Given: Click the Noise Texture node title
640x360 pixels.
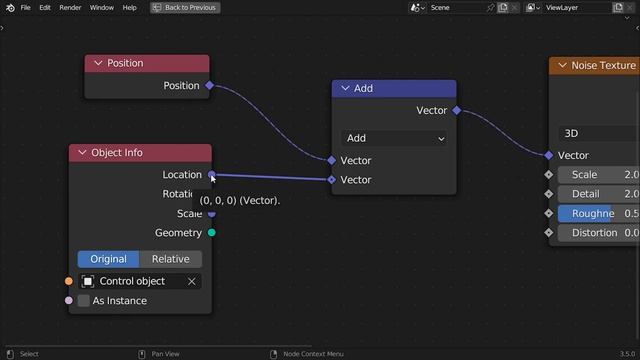Looking at the screenshot, I should click(603, 66).
